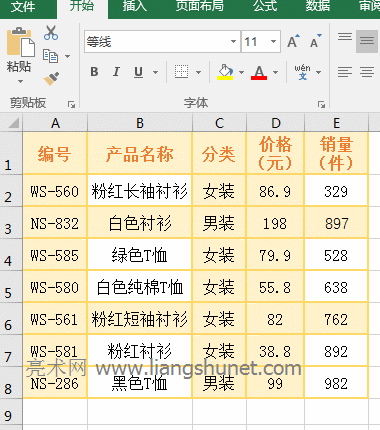Image resolution: width=380 pixels, height=430 pixels.
Task: Select header cell 编号
Action: [55, 153]
